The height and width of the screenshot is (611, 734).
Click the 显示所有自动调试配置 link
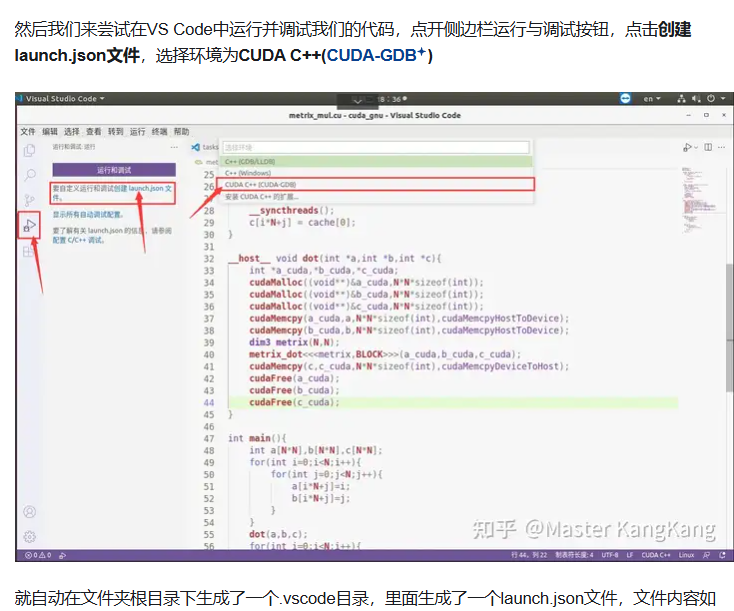point(88,214)
